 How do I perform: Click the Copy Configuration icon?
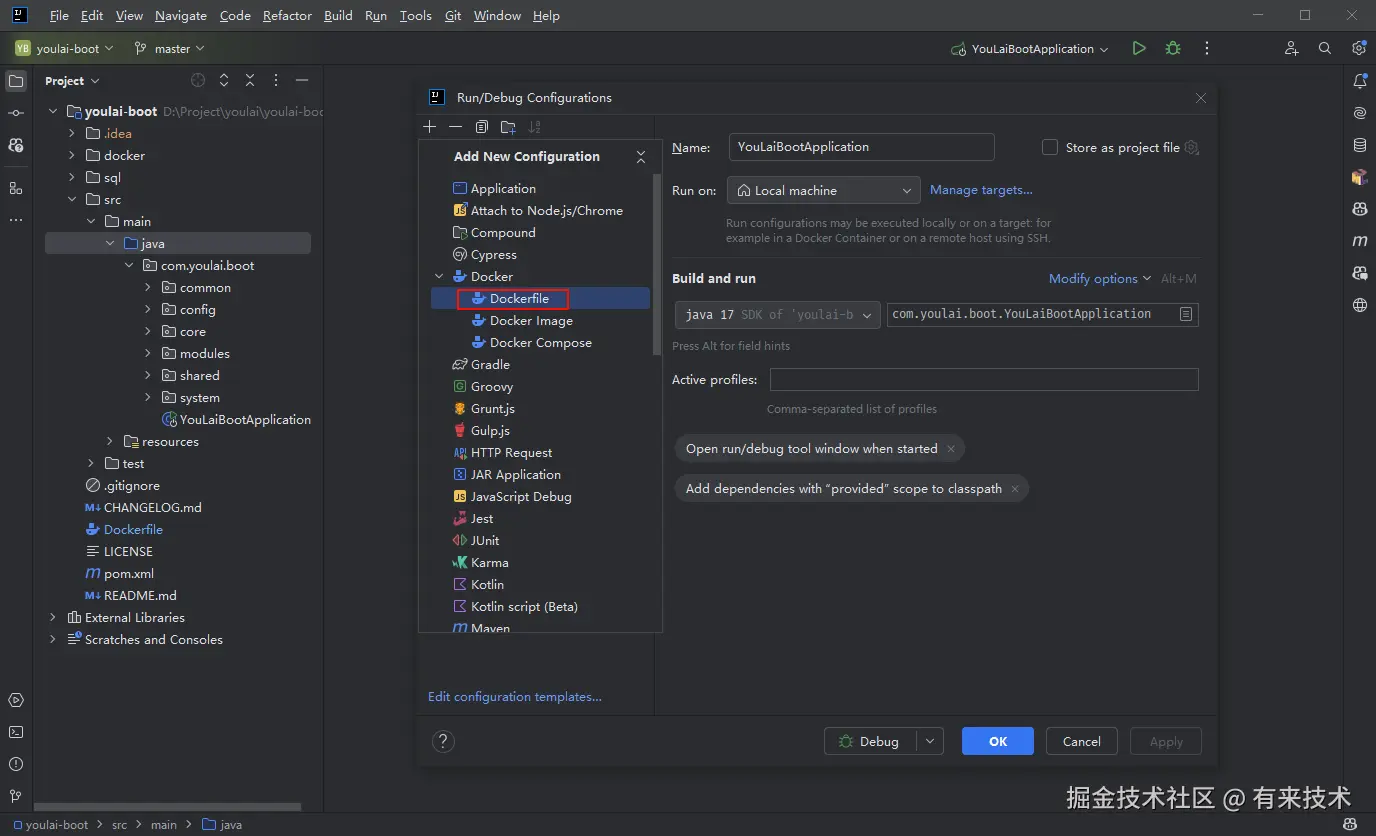(x=482, y=127)
